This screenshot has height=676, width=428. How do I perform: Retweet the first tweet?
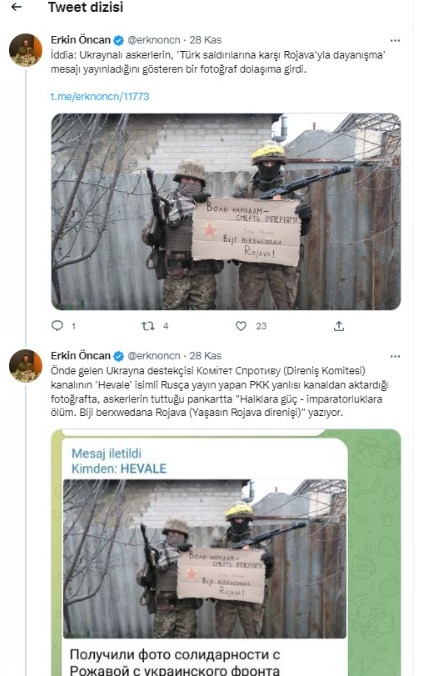[x=148, y=326]
